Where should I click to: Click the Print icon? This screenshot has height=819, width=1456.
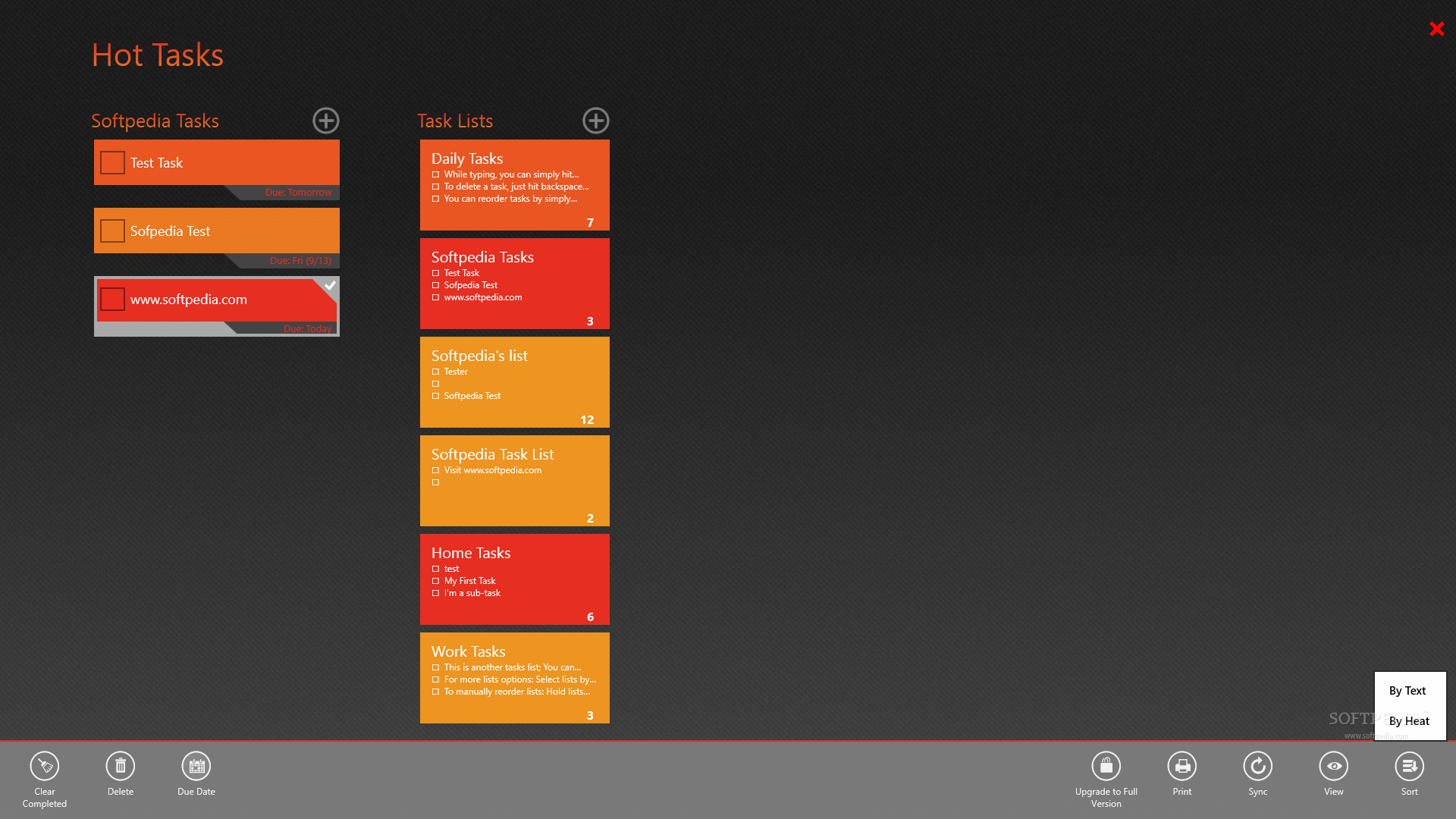pyautogui.click(x=1182, y=766)
